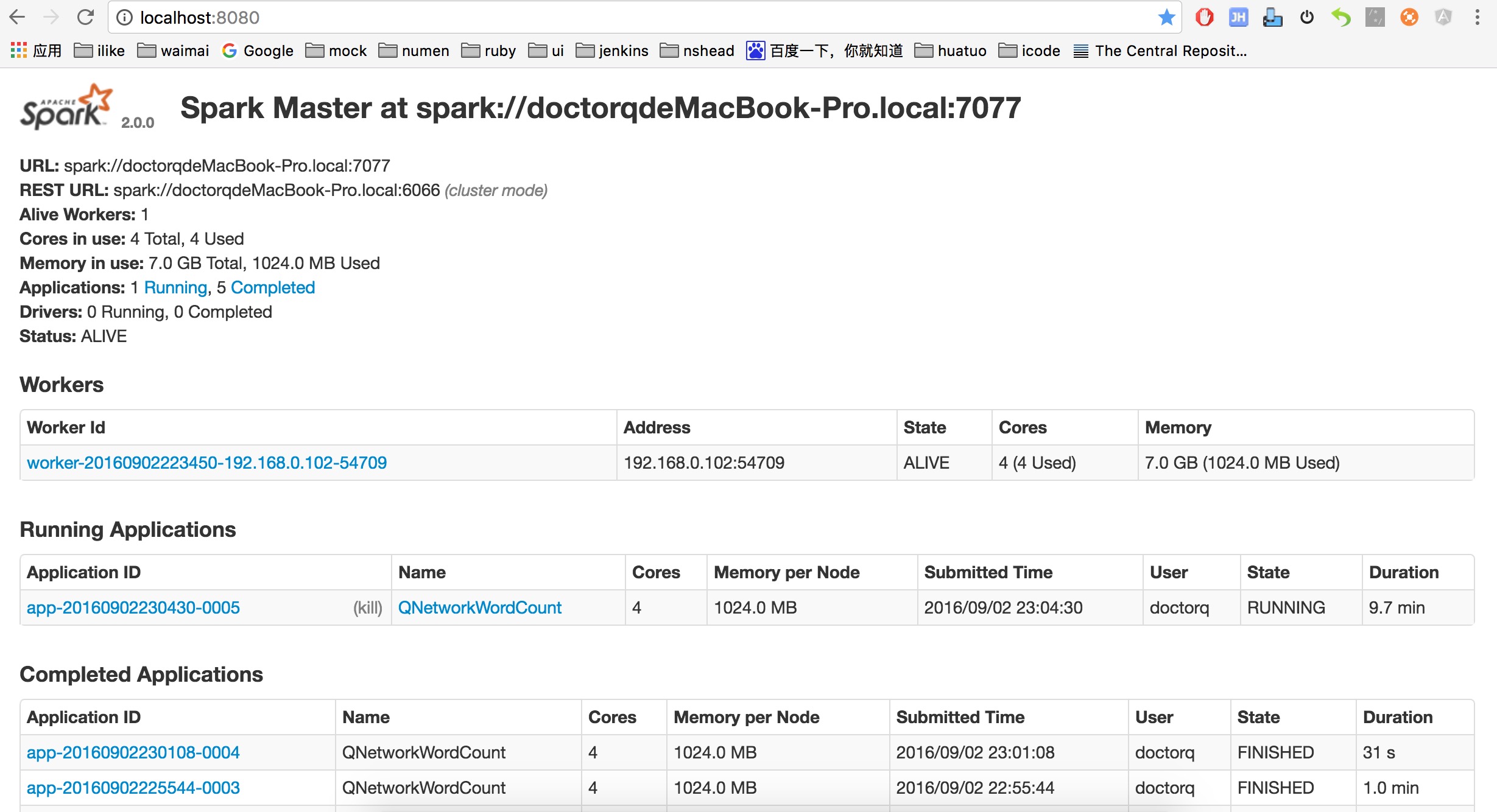This screenshot has height=812, width=1497.
Task: Click the red AdBlock extension icon
Action: (1204, 17)
